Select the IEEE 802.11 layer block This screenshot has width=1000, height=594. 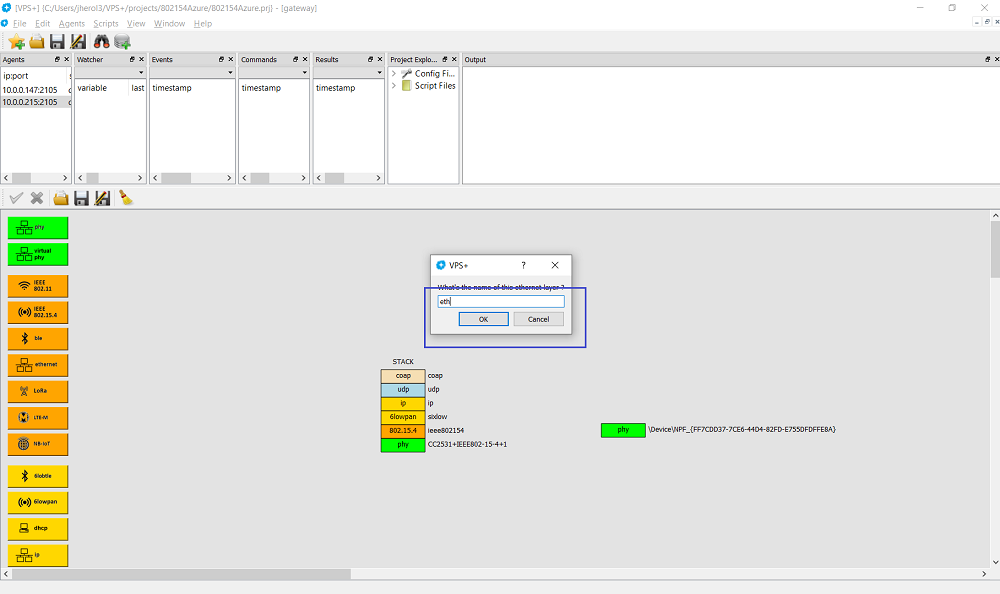38,286
